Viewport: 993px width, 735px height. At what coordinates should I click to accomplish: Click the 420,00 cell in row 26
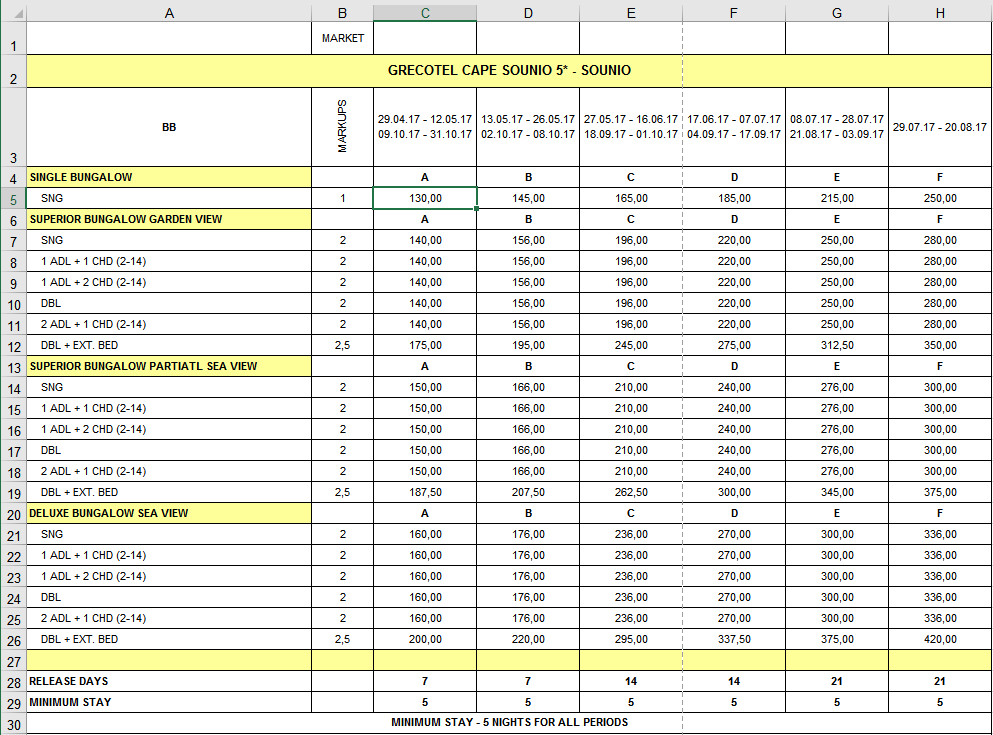(x=940, y=639)
